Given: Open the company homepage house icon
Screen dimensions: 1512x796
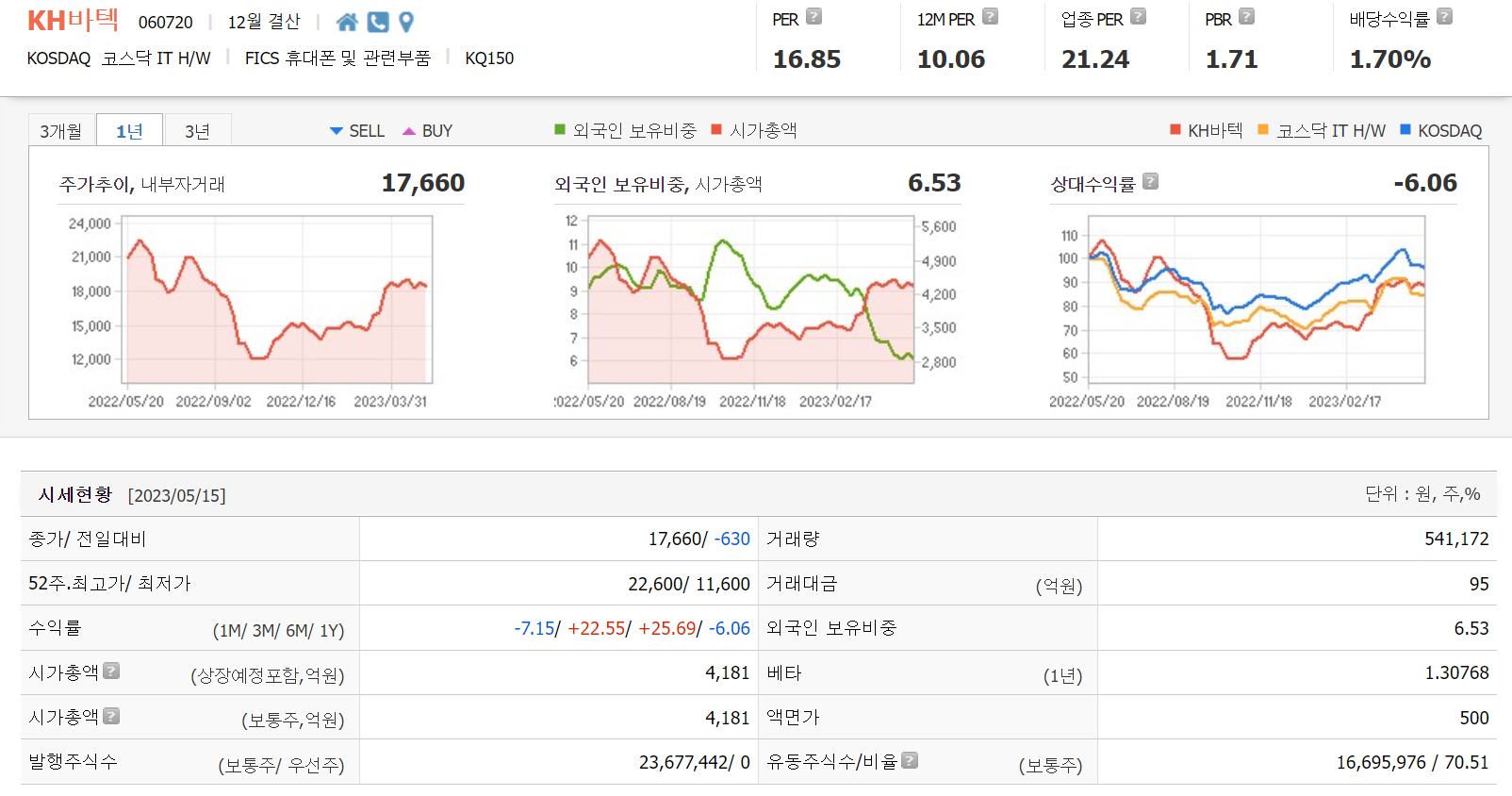Looking at the screenshot, I should (347, 22).
